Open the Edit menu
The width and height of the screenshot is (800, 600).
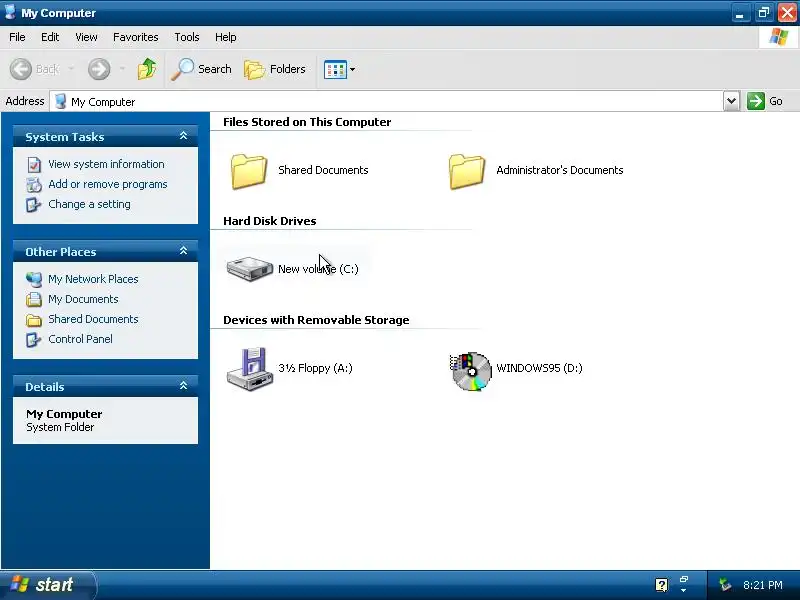(50, 37)
